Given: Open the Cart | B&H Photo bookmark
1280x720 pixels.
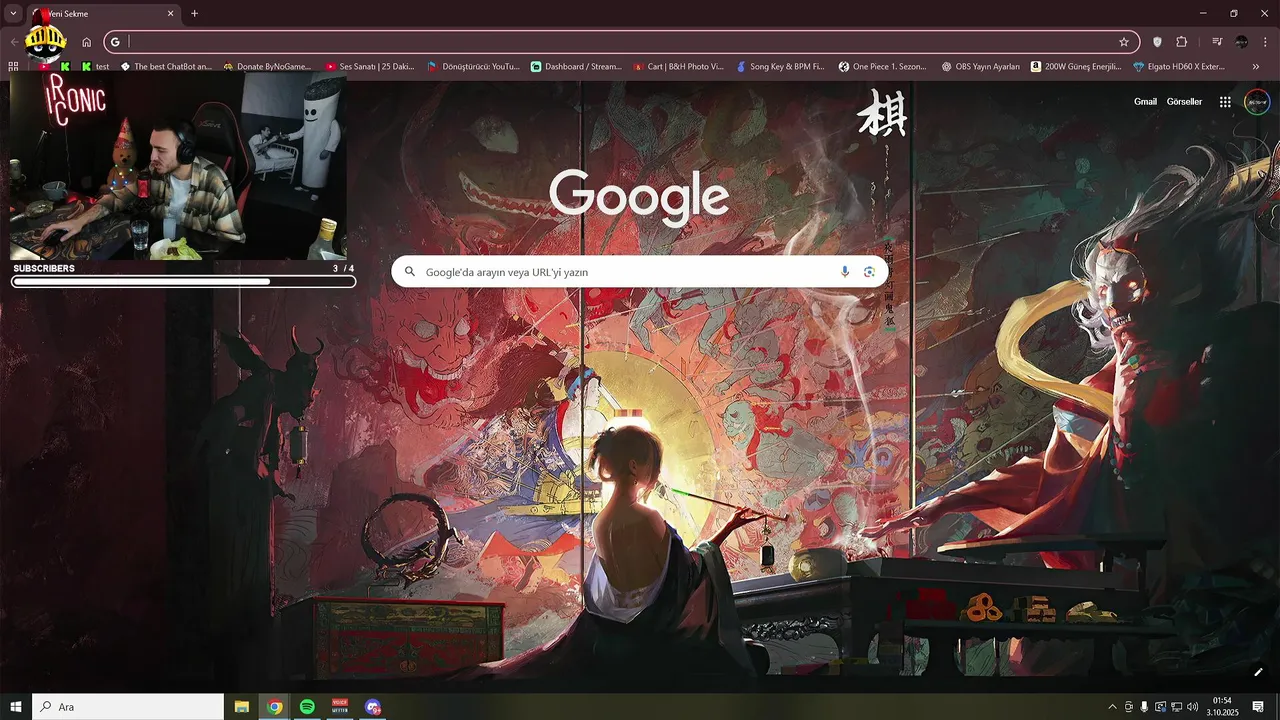Looking at the screenshot, I should tap(678, 67).
